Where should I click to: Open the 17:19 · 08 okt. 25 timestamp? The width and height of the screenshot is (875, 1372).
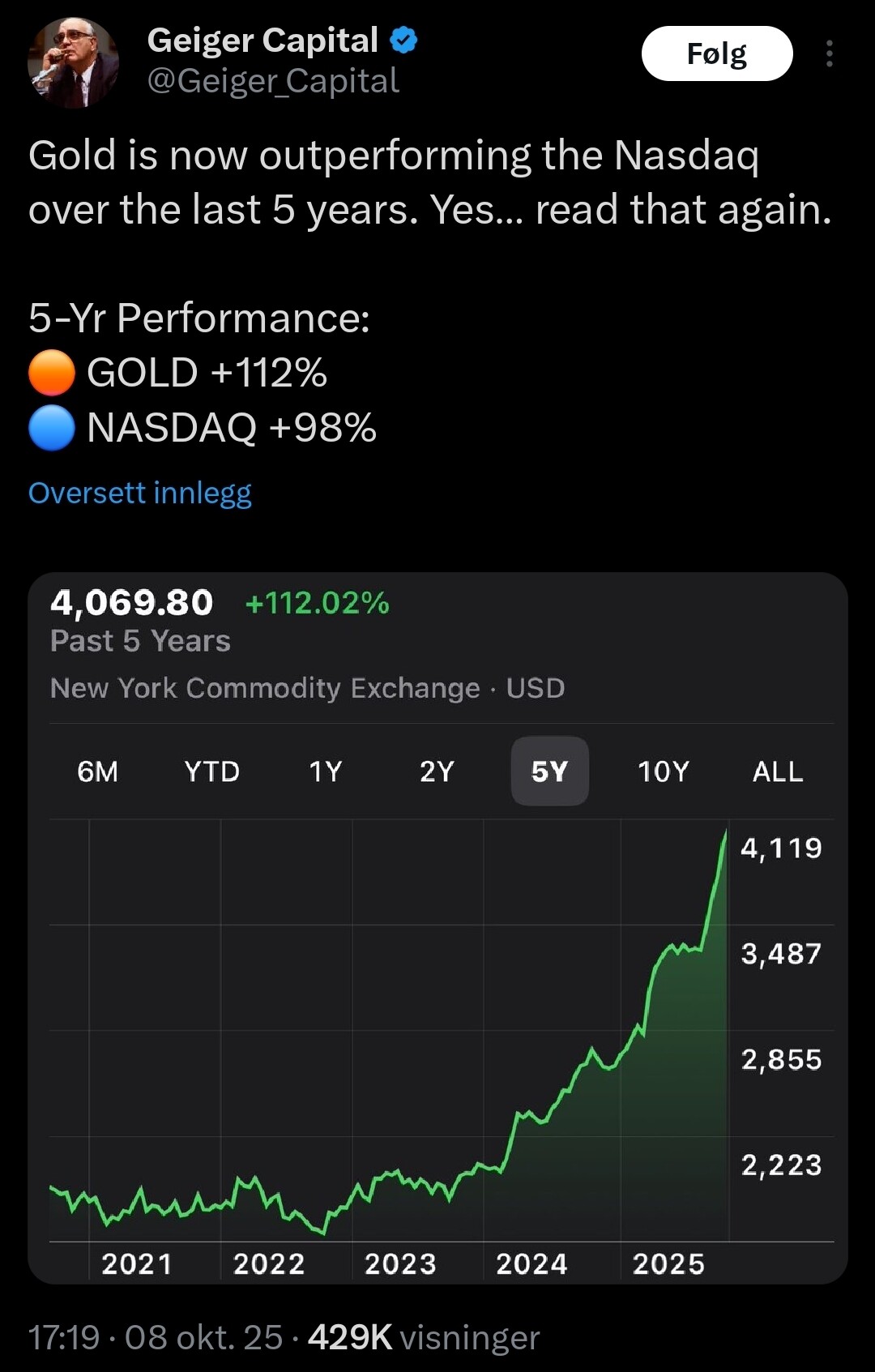tap(156, 1337)
